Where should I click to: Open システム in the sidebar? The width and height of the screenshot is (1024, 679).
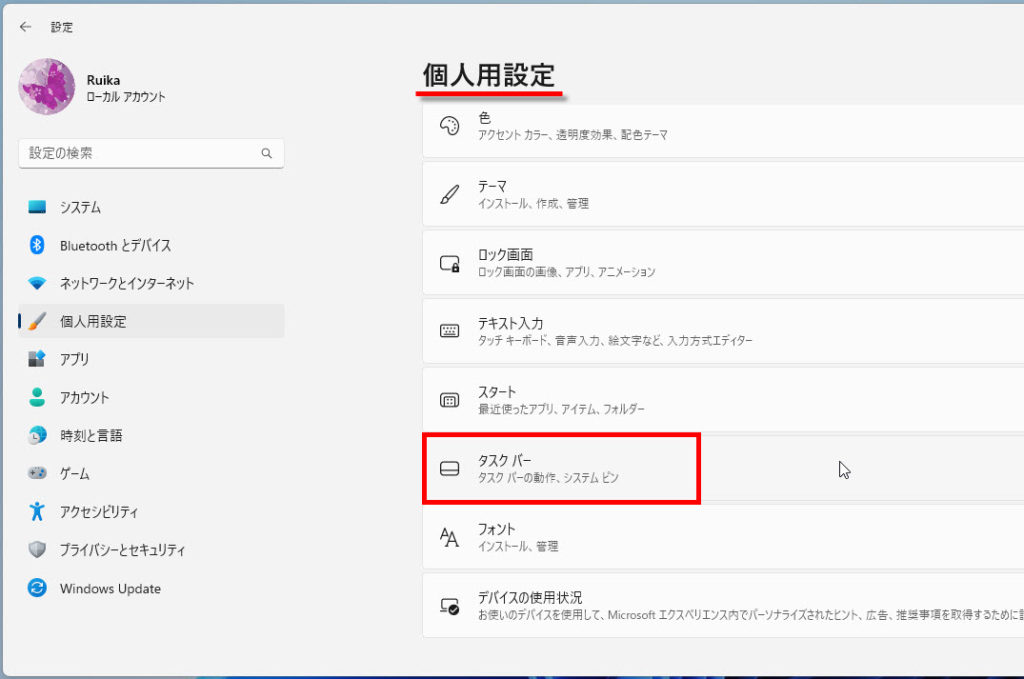(80, 207)
